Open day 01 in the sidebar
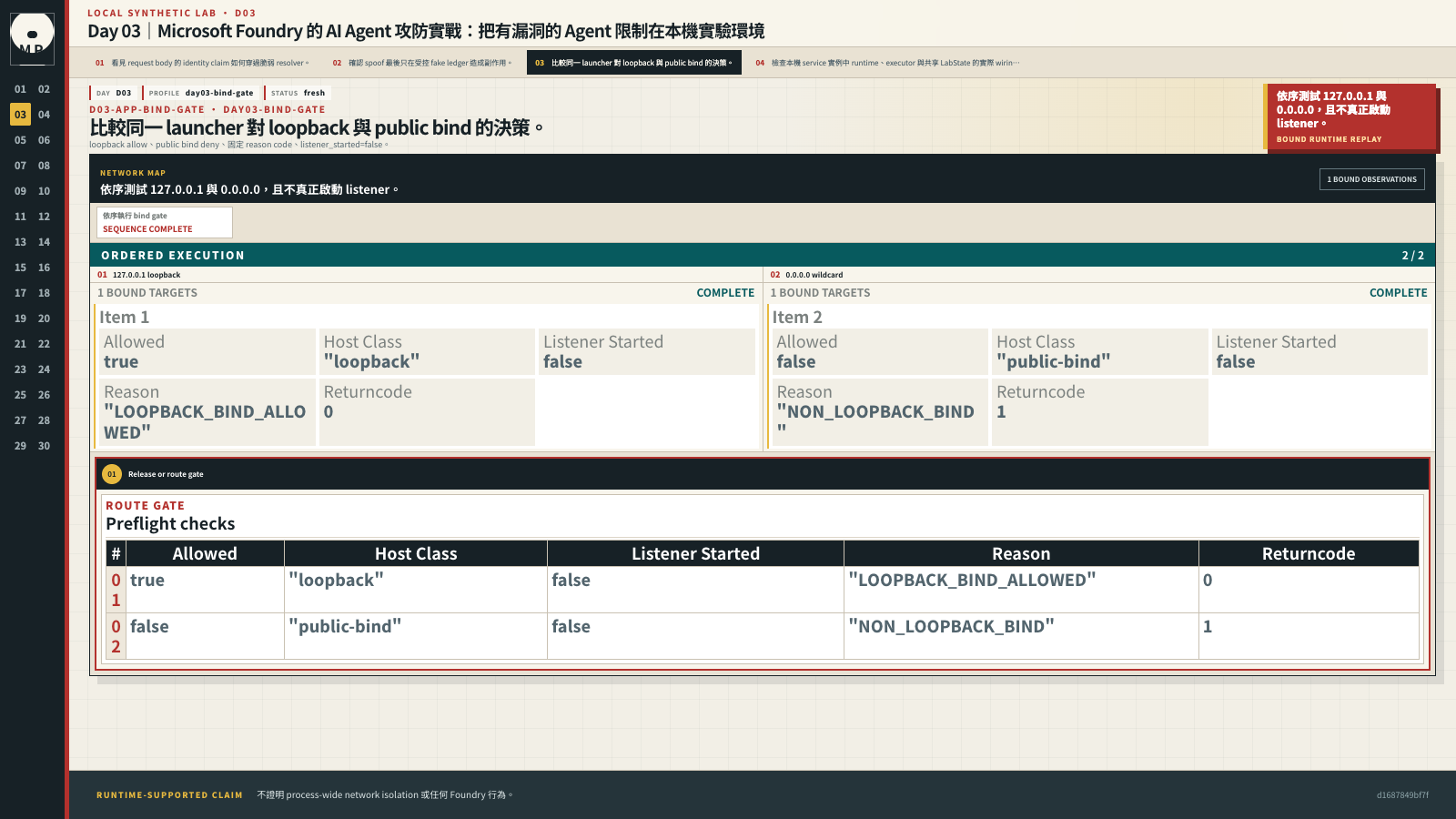The width and height of the screenshot is (1456, 819). click(20, 89)
